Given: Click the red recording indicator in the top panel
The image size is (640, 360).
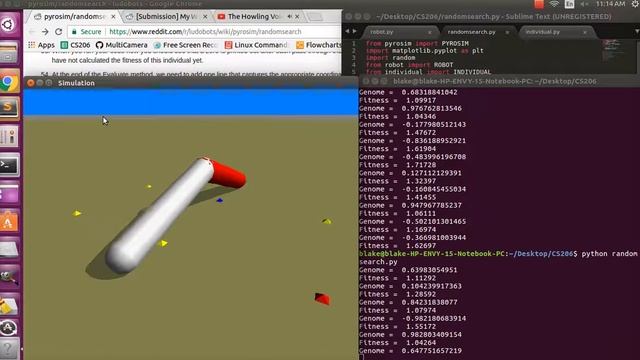Looking at the screenshot, I should click(x=539, y=4).
